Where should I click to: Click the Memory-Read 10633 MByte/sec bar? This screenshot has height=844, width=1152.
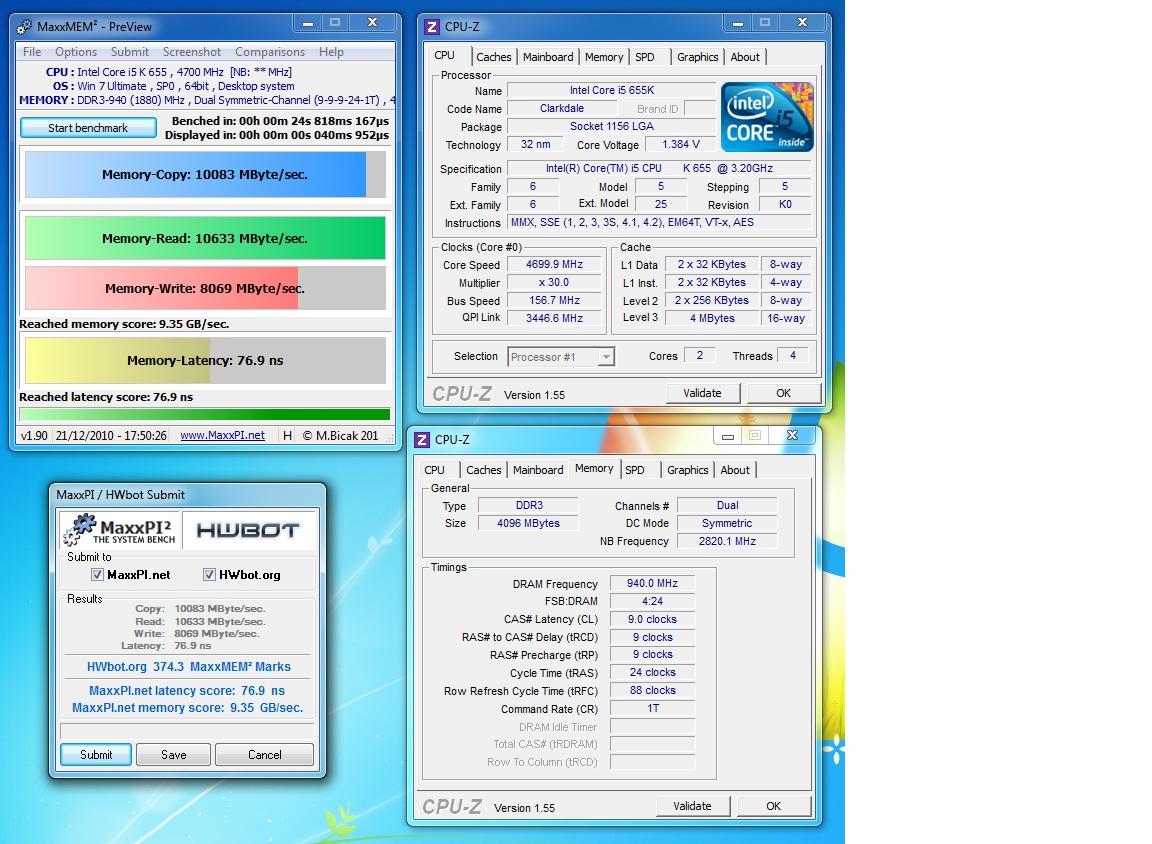pos(205,238)
